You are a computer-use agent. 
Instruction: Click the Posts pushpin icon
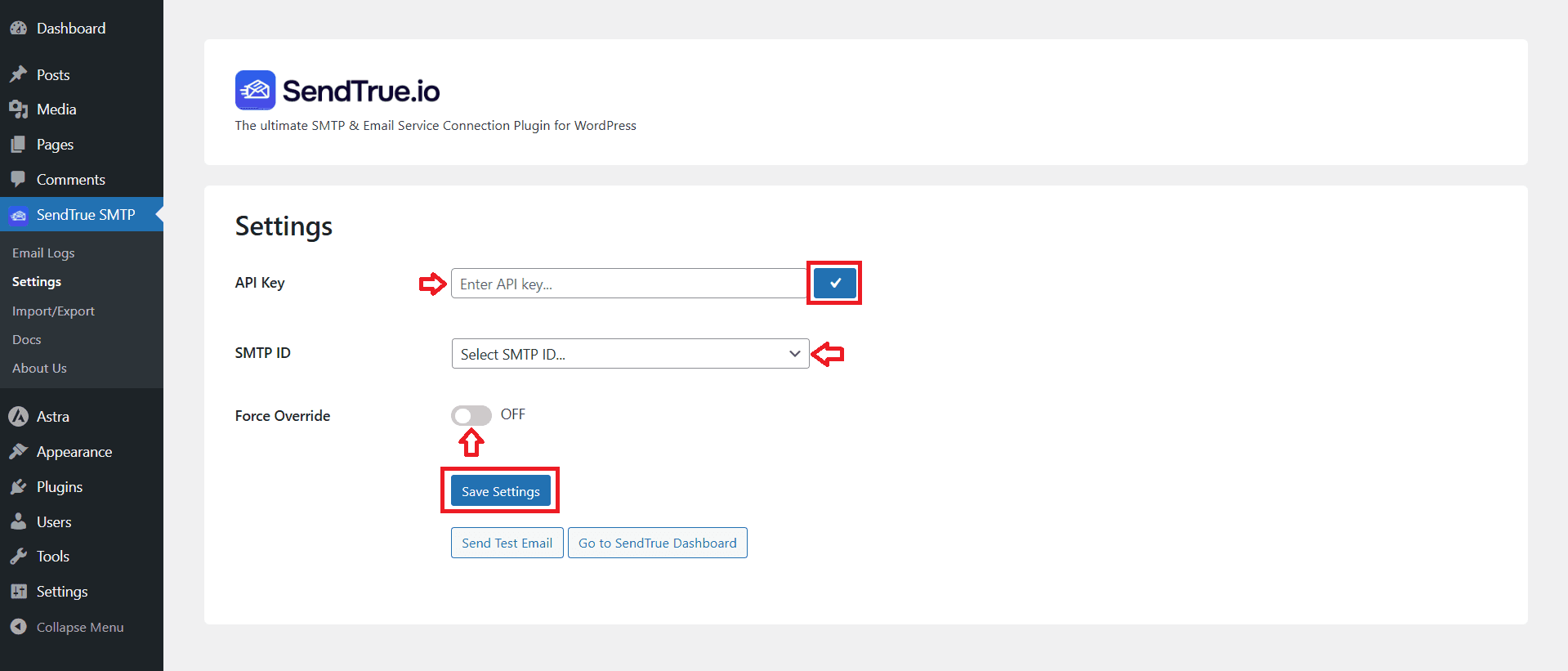[x=18, y=74]
